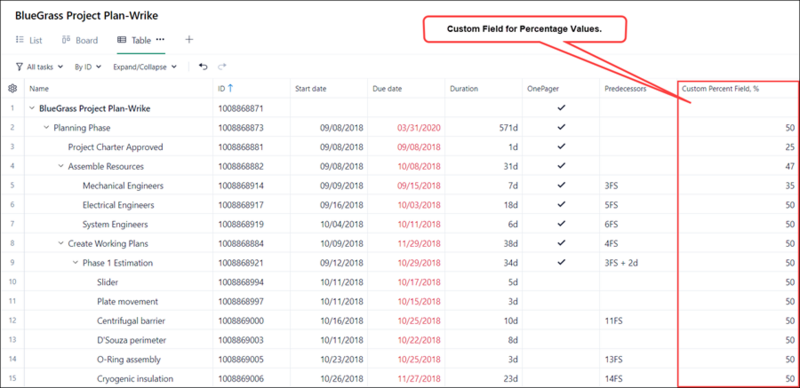Viewport: 800px width, 388px height.
Task: Click the filter funnel icon
Action: (x=19, y=67)
